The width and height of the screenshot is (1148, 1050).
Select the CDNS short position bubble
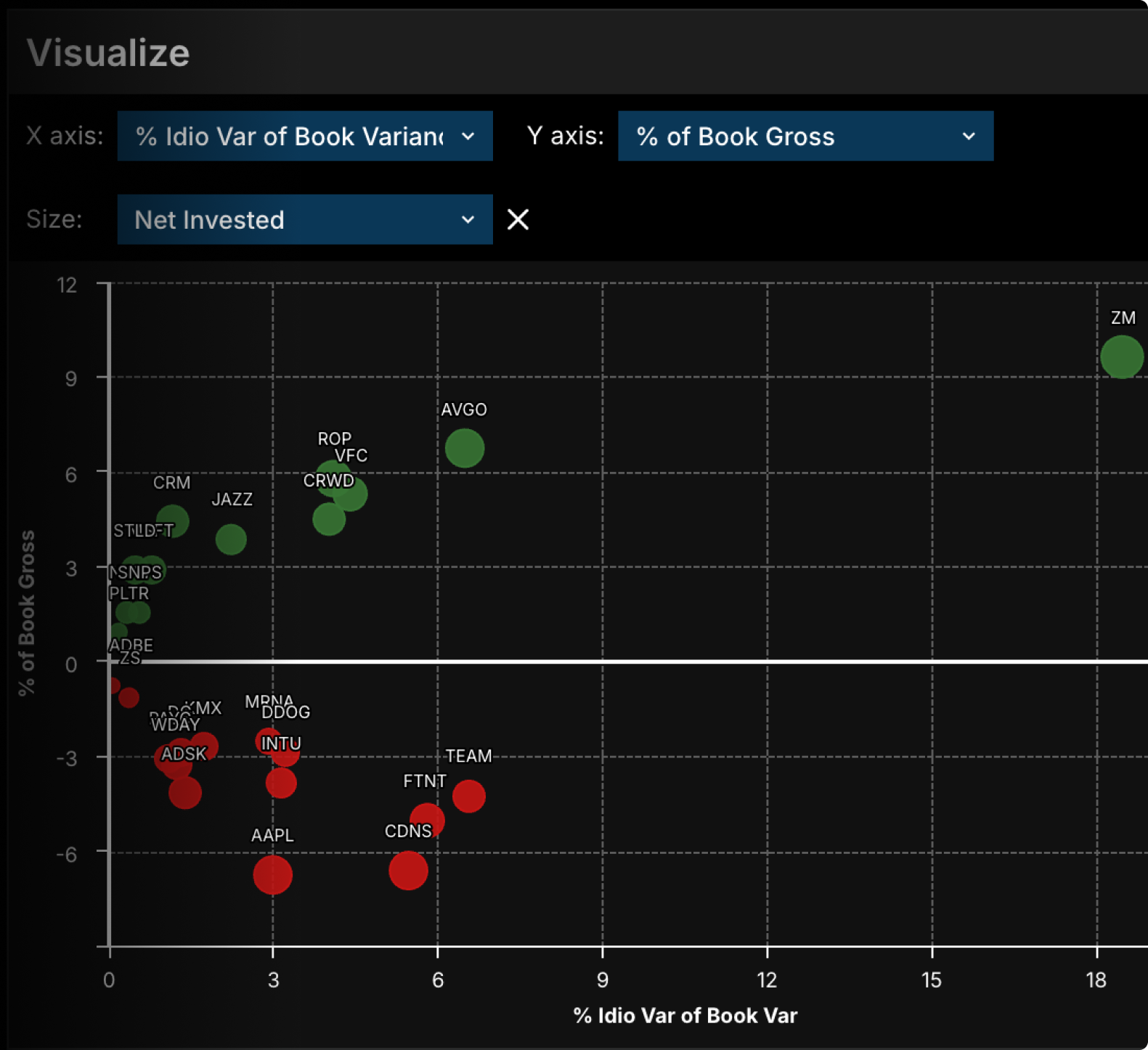[x=408, y=870]
